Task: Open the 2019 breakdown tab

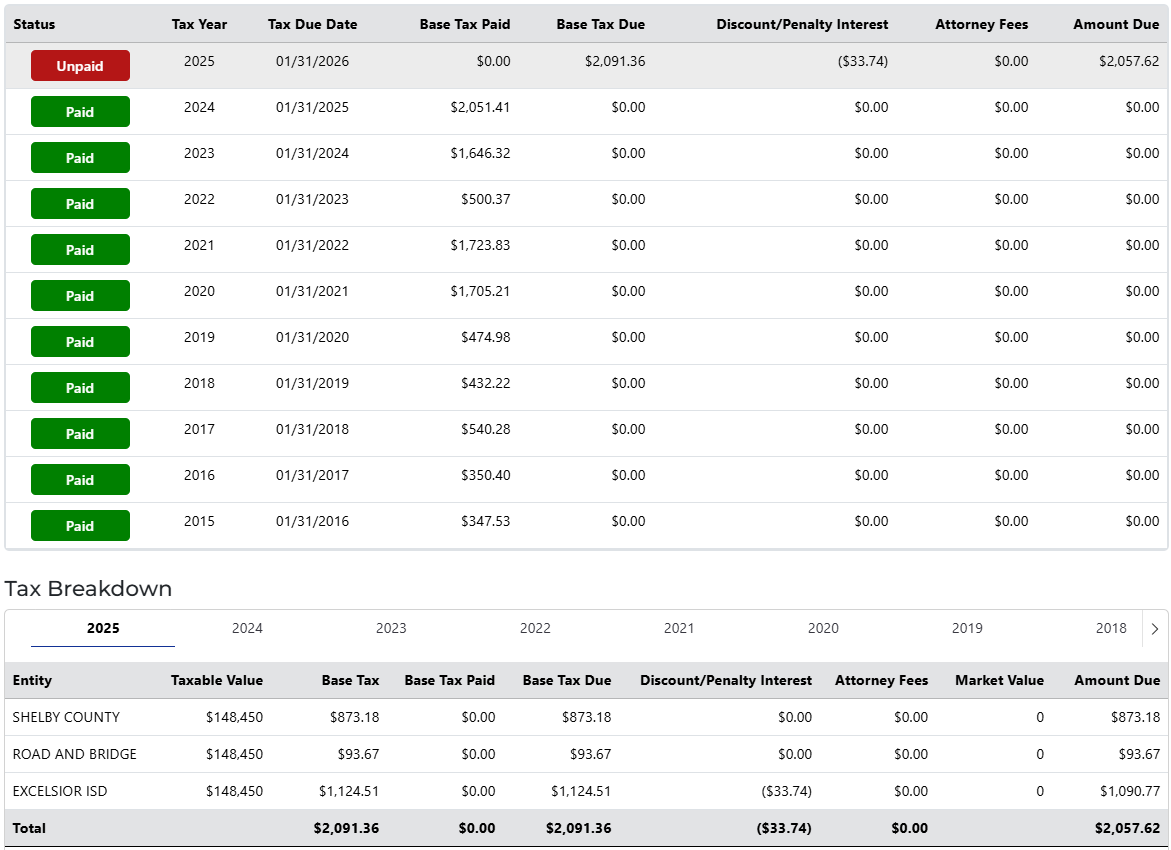Action: pyautogui.click(x=967, y=628)
